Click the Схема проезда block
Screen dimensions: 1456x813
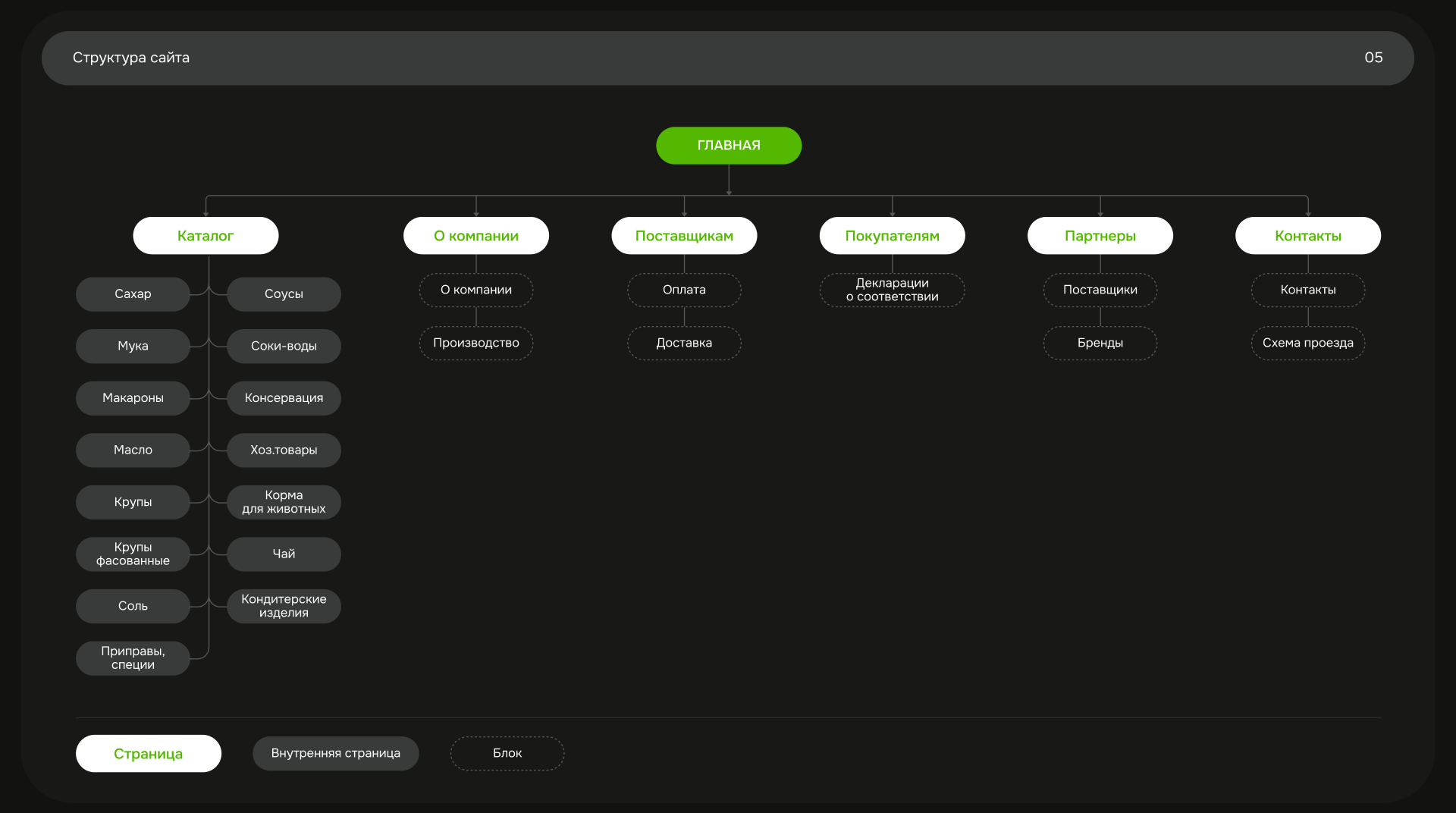coord(1307,343)
